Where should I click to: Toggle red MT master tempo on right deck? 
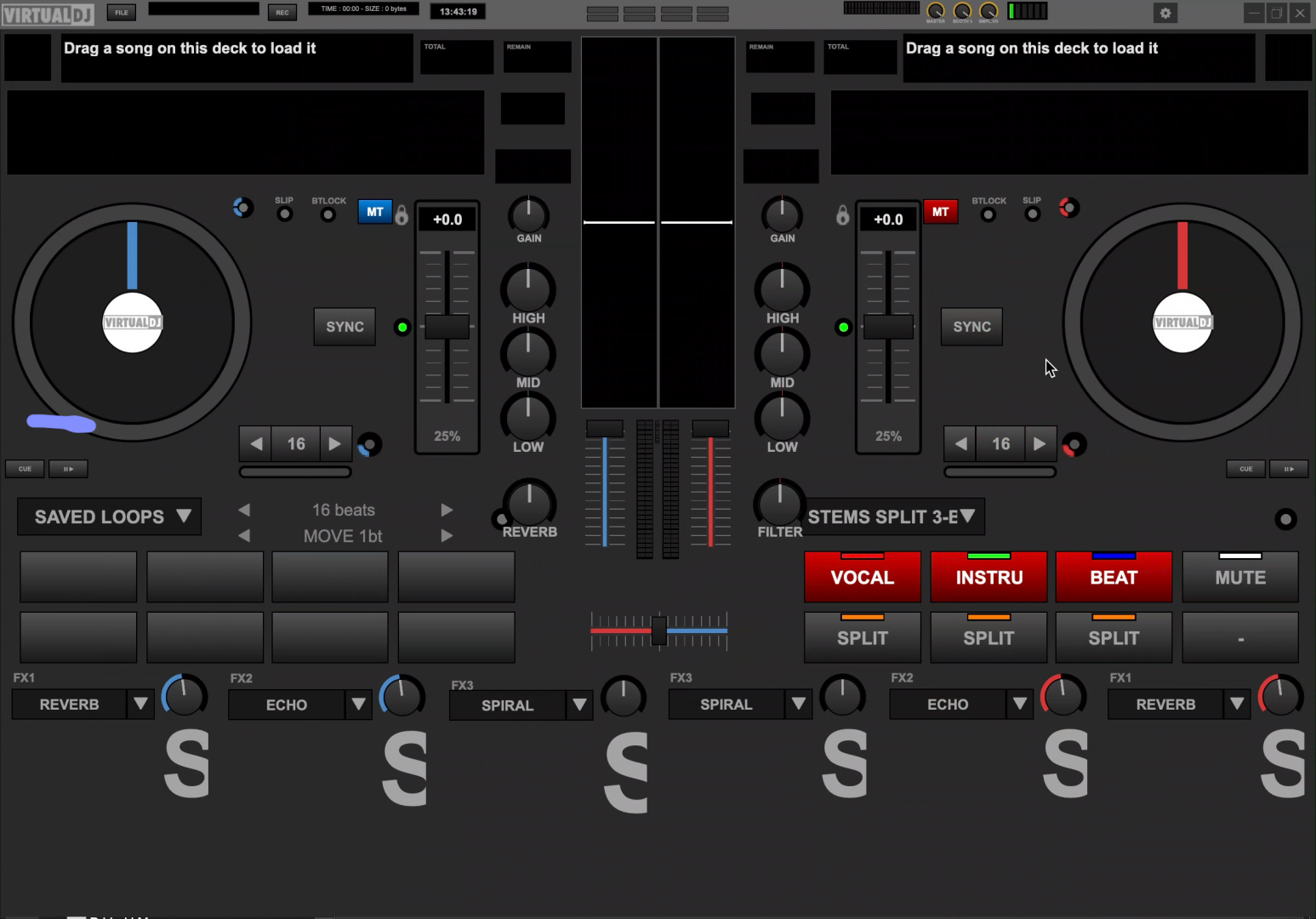point(941,212)
